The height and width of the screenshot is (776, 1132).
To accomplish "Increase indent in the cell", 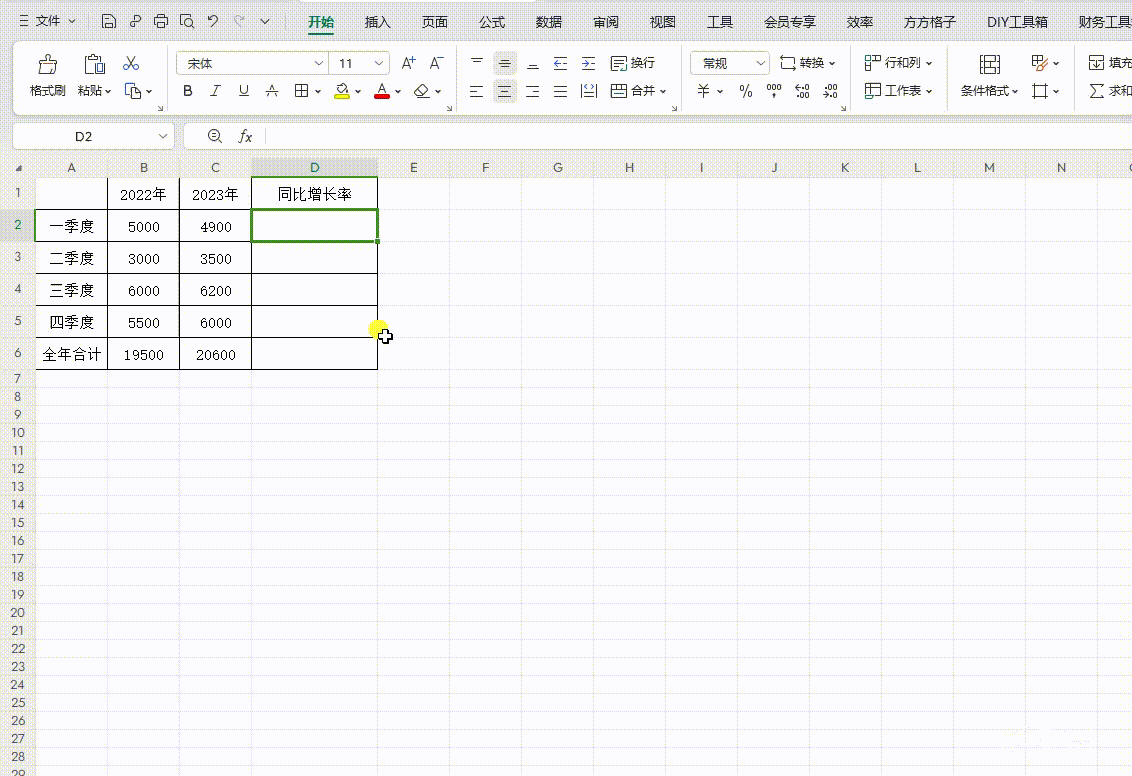I will [588, 64].
